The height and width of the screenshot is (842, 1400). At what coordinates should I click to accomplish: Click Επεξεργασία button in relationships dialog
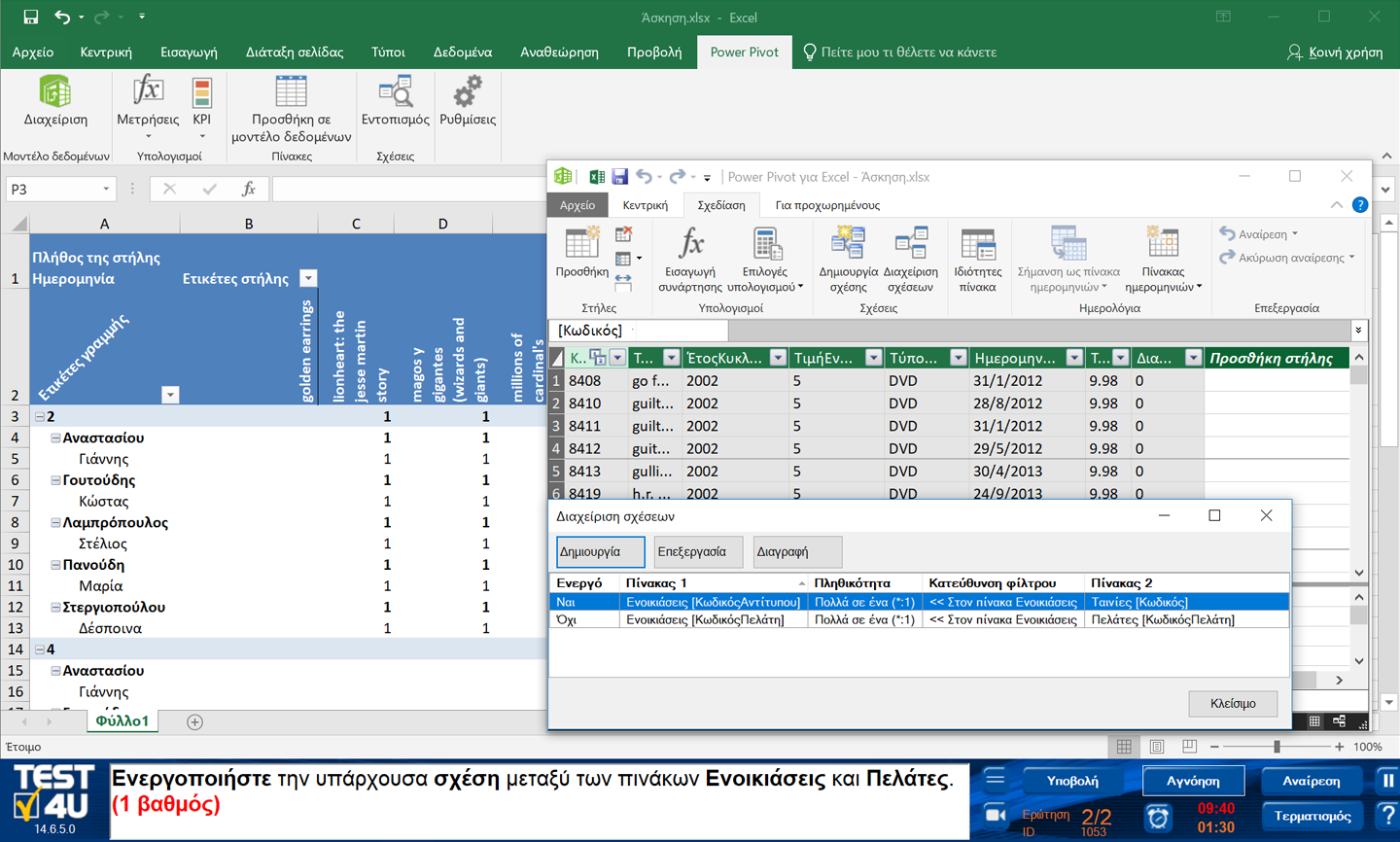(697, 551)
